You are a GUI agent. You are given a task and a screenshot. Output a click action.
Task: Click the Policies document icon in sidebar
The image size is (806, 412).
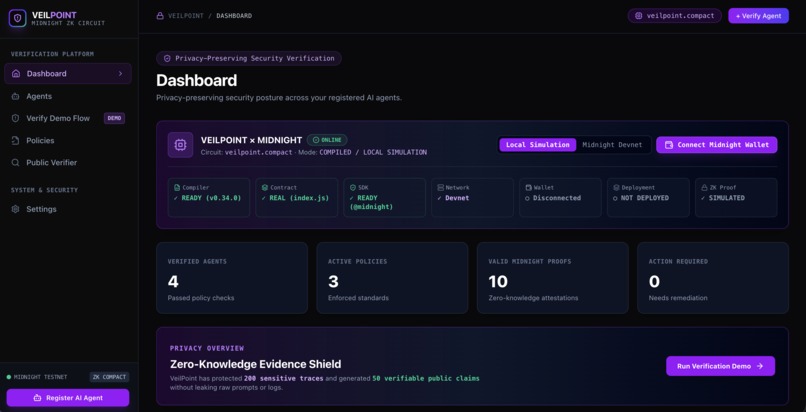click(15, 140)
